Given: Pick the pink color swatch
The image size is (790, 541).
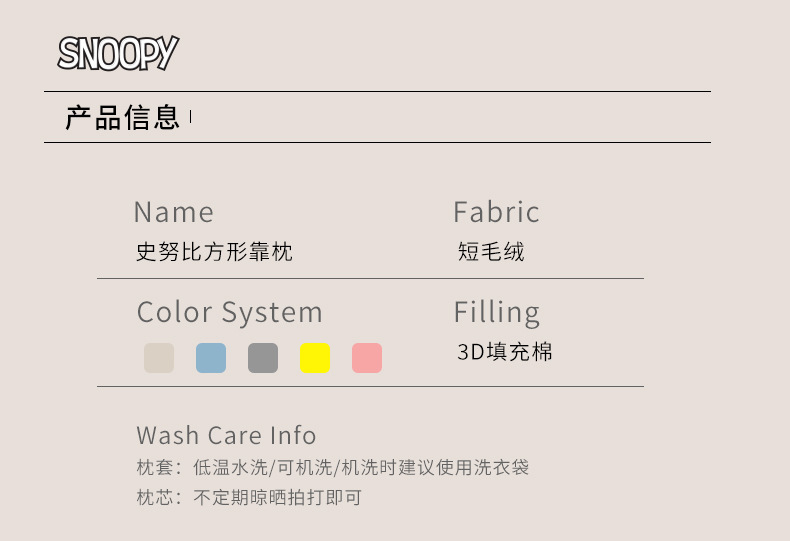Looking at the screenshot, I should [367, 358].
